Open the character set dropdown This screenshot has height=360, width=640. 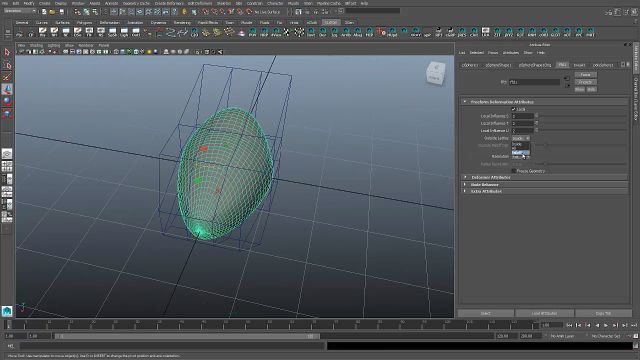pyautogui.click(x=606, y=336)
